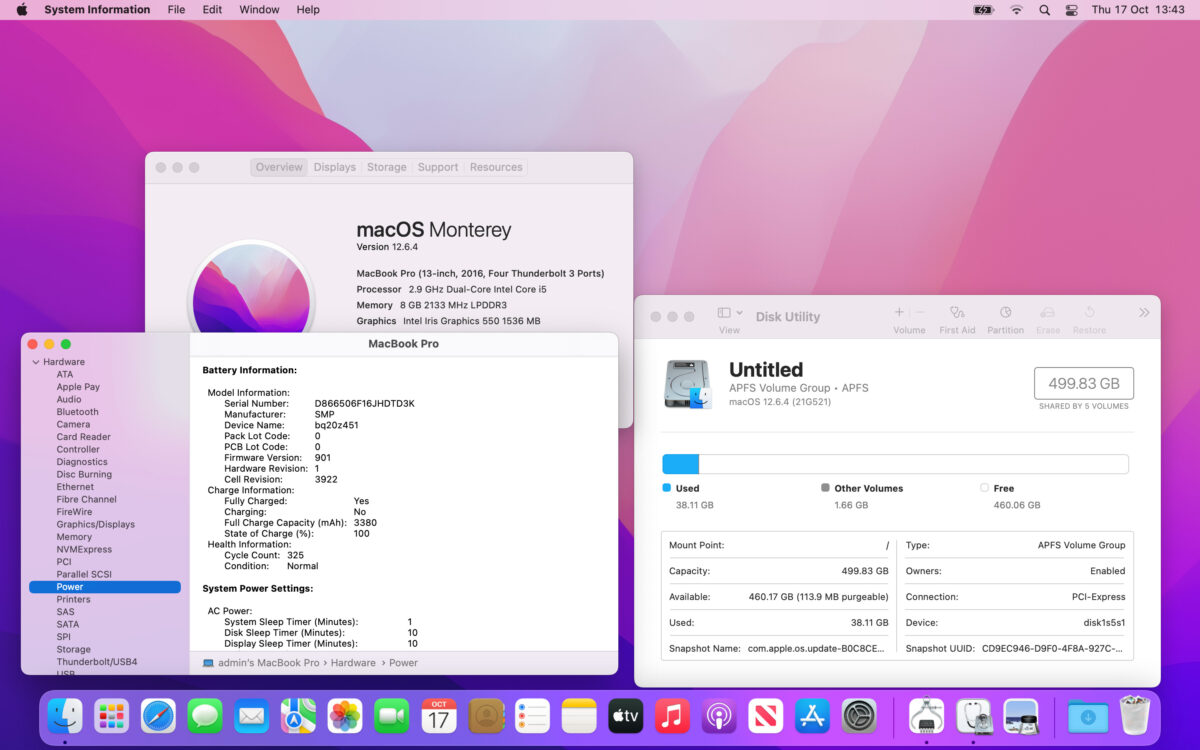This screenshot has width=1200, height=750.
Task: Click Hardware in the bottom path bar
Action: pyautogui.click(x=354, y=663)
